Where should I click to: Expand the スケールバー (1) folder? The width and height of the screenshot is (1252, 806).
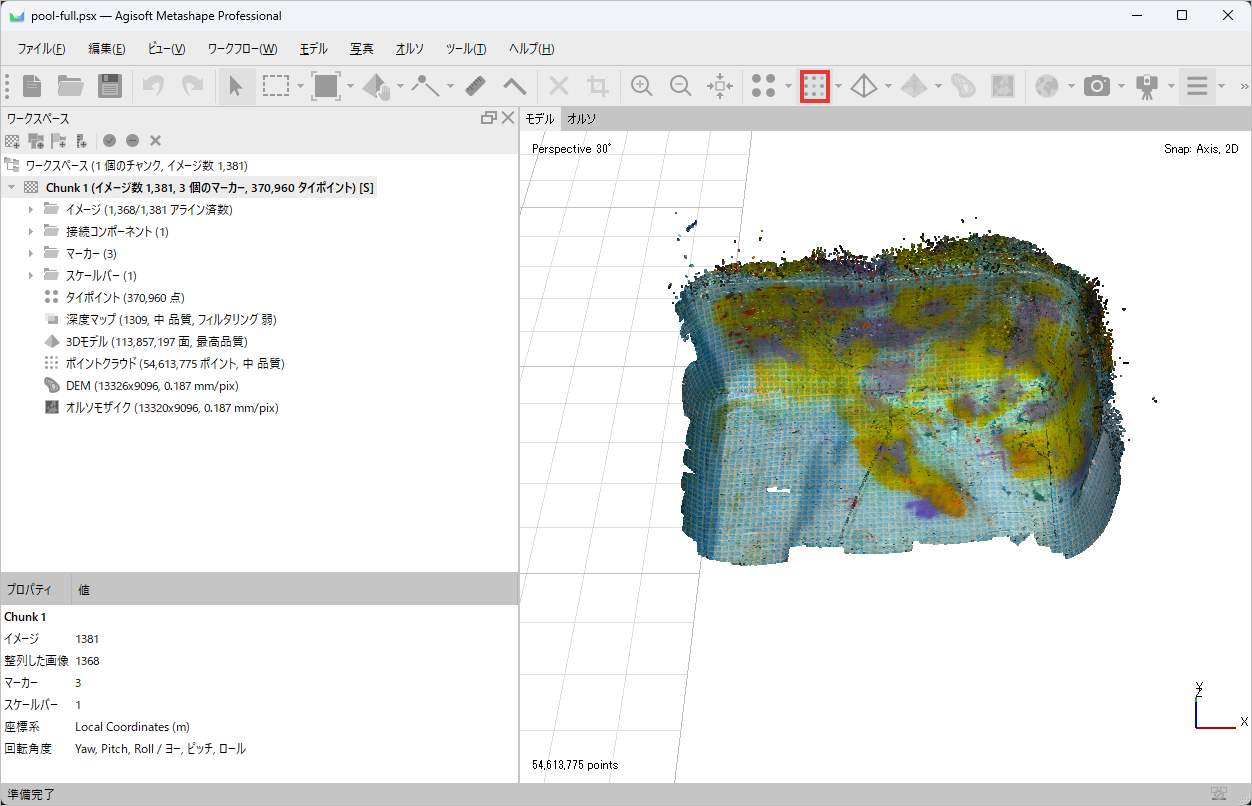(31, 275)
